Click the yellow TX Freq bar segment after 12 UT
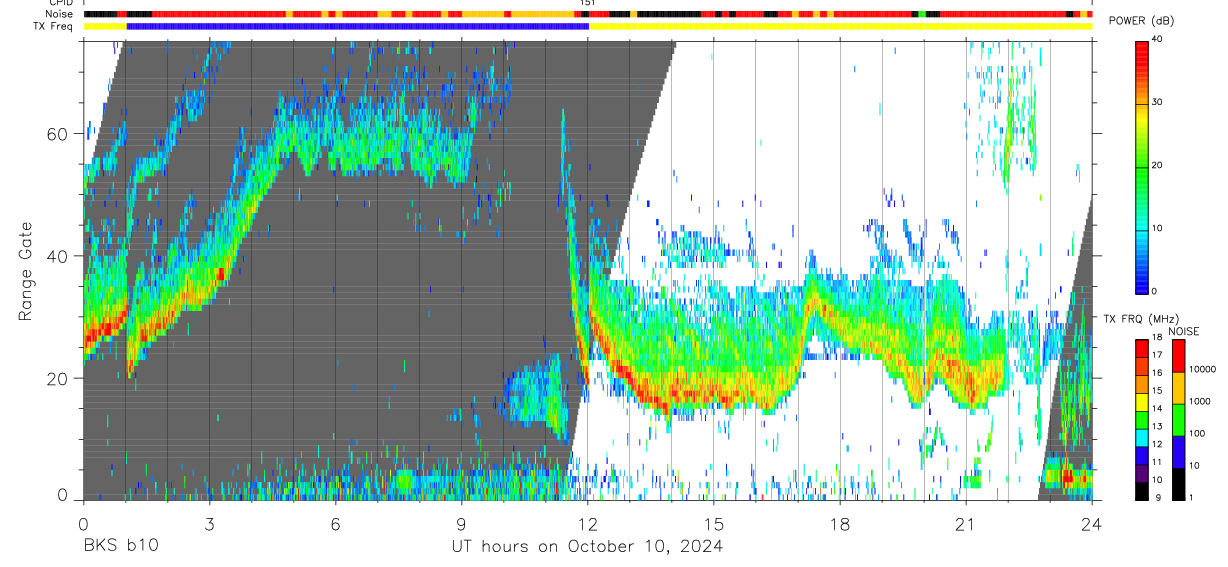Viewport: 1228px width, 567px height. (x=840, y=26)
